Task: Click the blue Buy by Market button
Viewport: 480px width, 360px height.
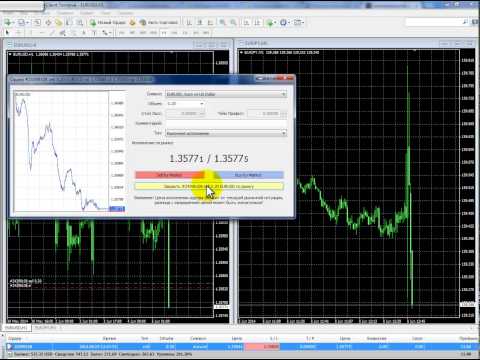Action: (x=248, y=175)
